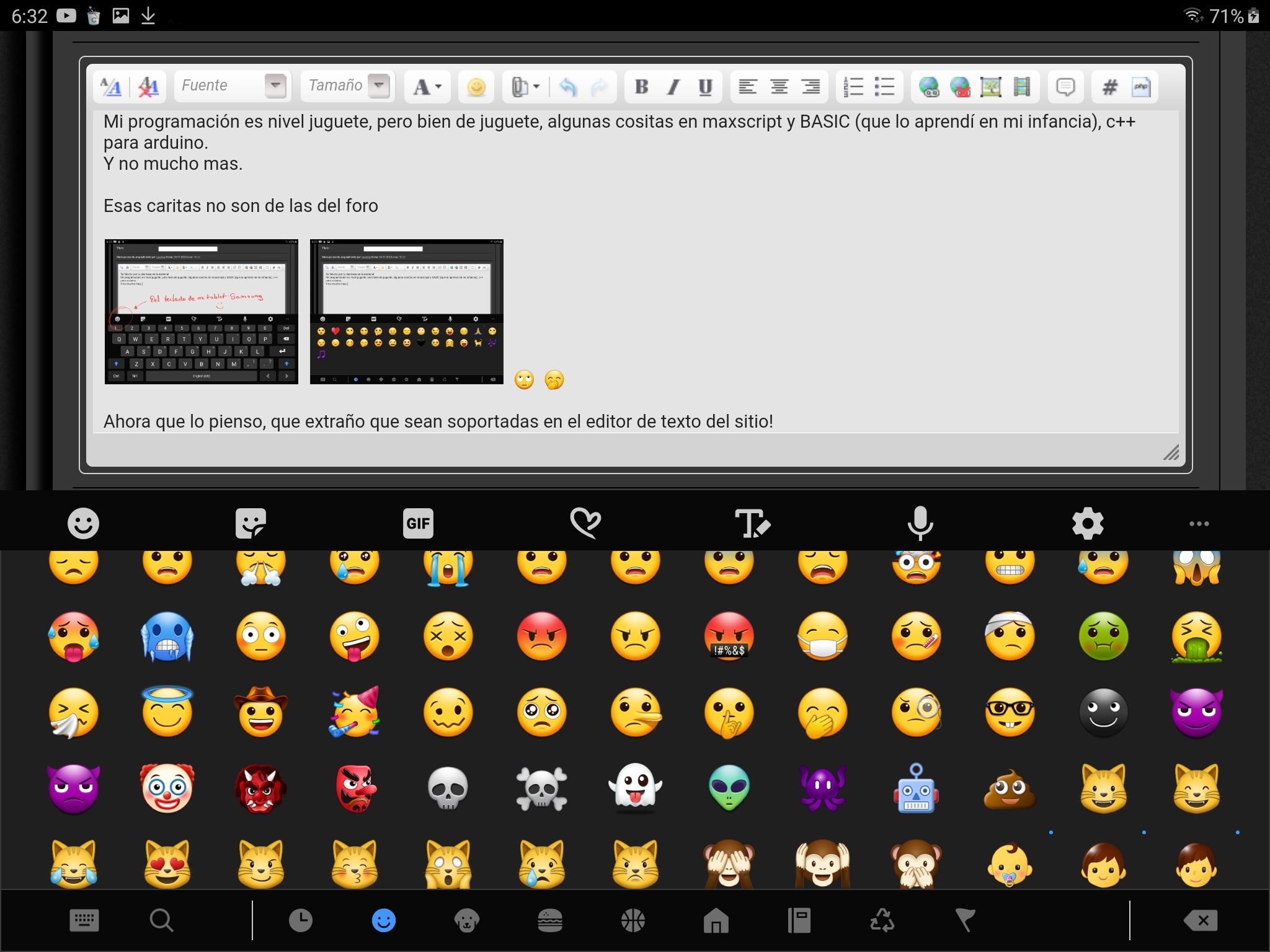This screenshot has width=1270, height=952.
Task: Wrap selection in code hash tags
Action: click(1109, 87)
